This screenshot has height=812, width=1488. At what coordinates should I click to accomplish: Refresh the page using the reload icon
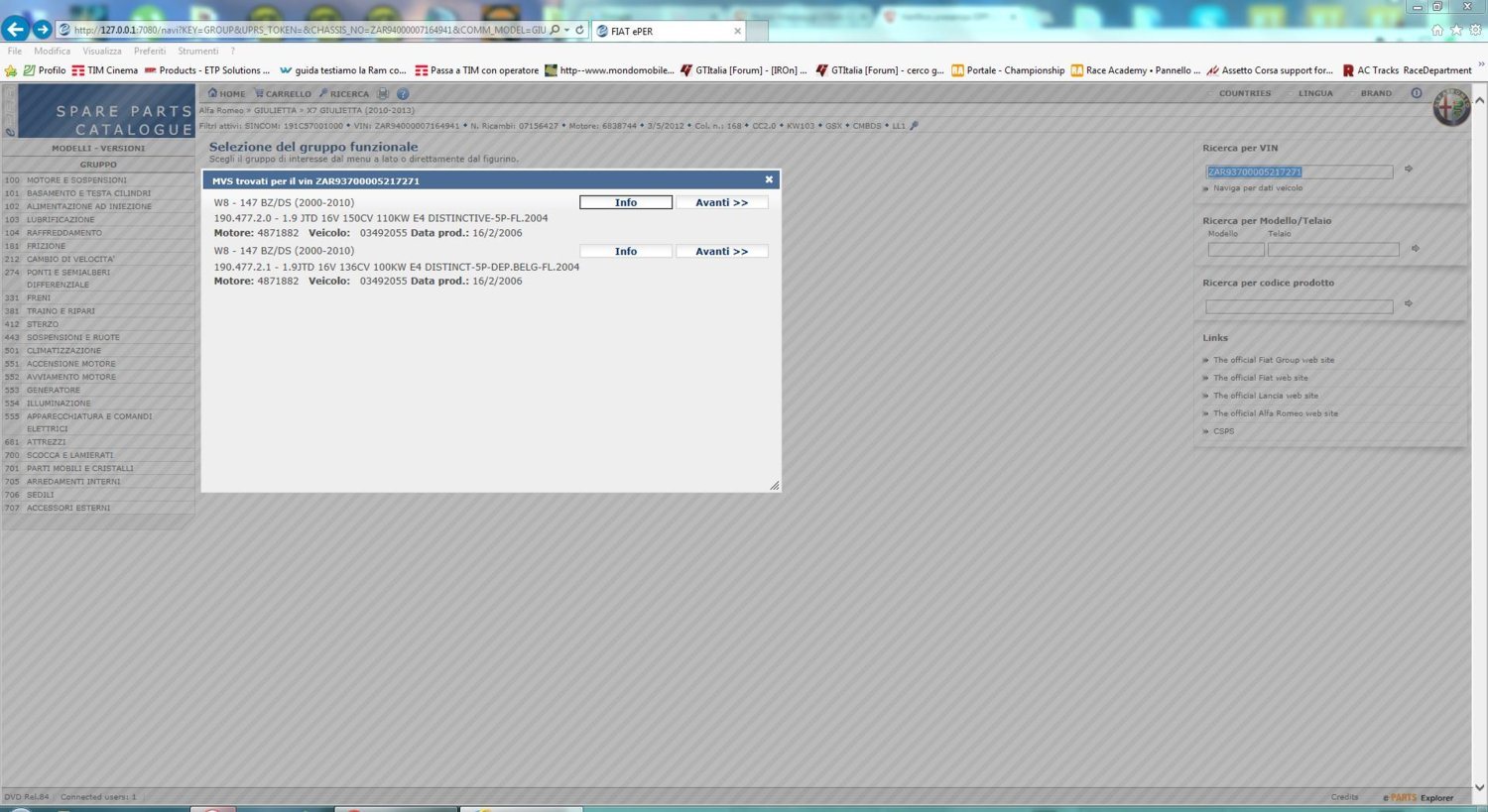580,30
